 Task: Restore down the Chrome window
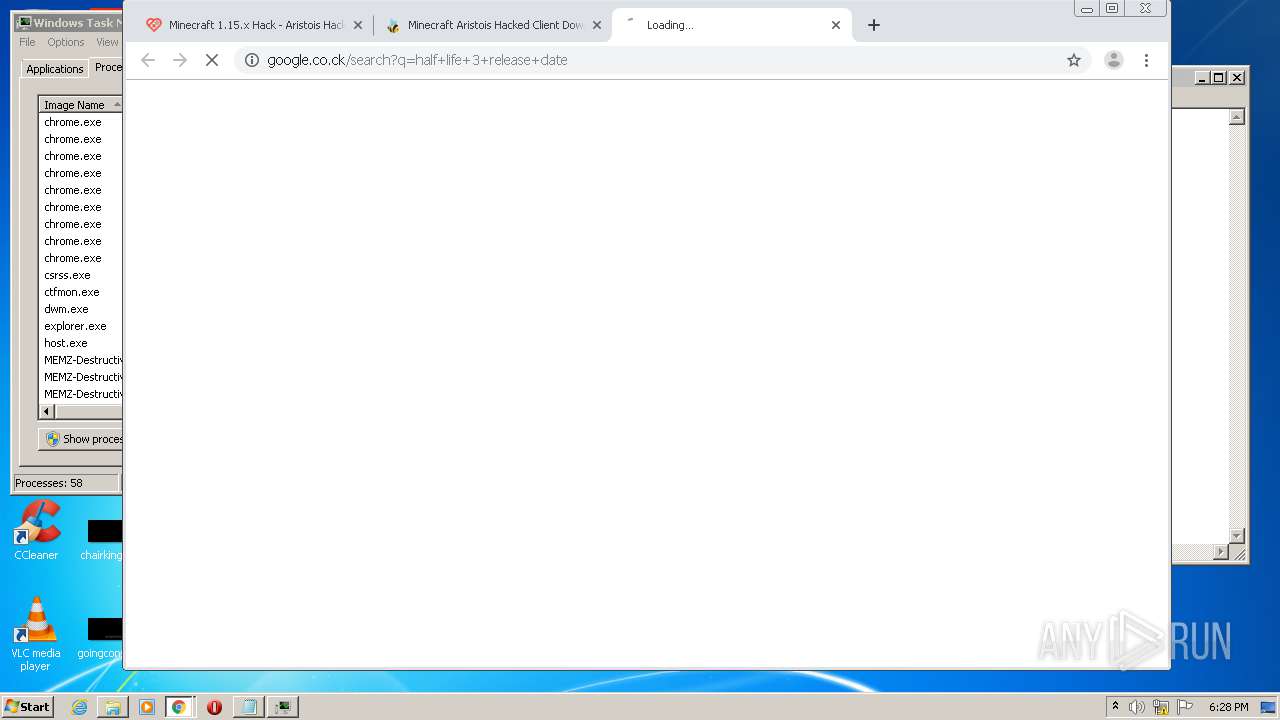click(x=1112, y=8)
